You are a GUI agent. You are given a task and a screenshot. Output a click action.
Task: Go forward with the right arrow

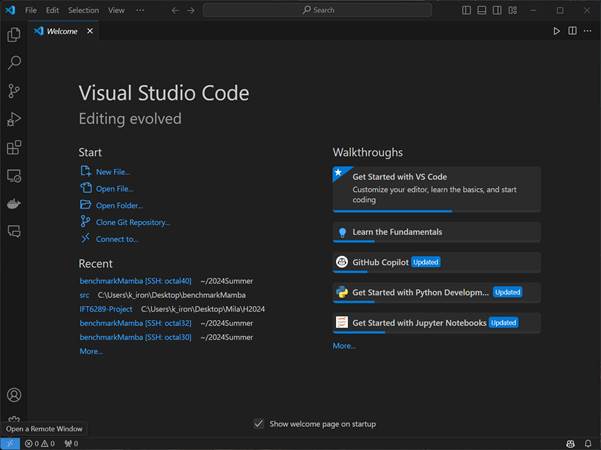[x=191, y=10]
